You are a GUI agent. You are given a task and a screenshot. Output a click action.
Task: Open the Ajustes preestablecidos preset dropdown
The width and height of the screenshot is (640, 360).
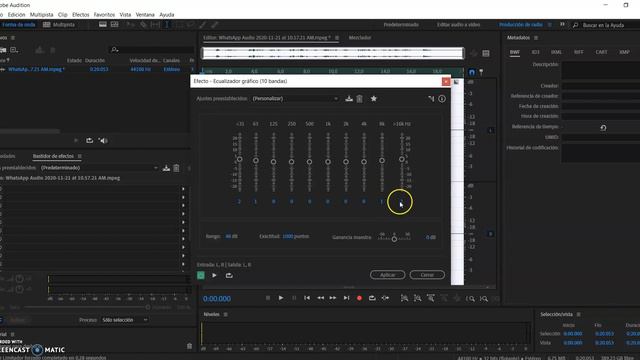pyautogui.click(x=296, y=99)
